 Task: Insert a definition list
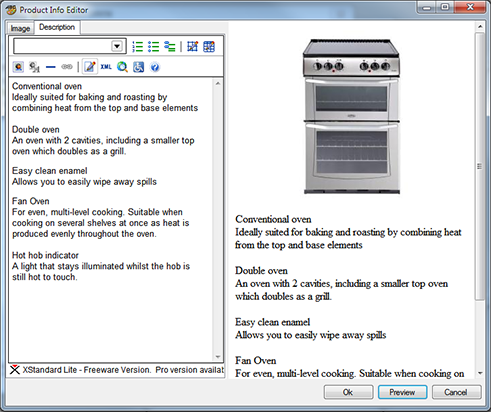click(170, 47)
